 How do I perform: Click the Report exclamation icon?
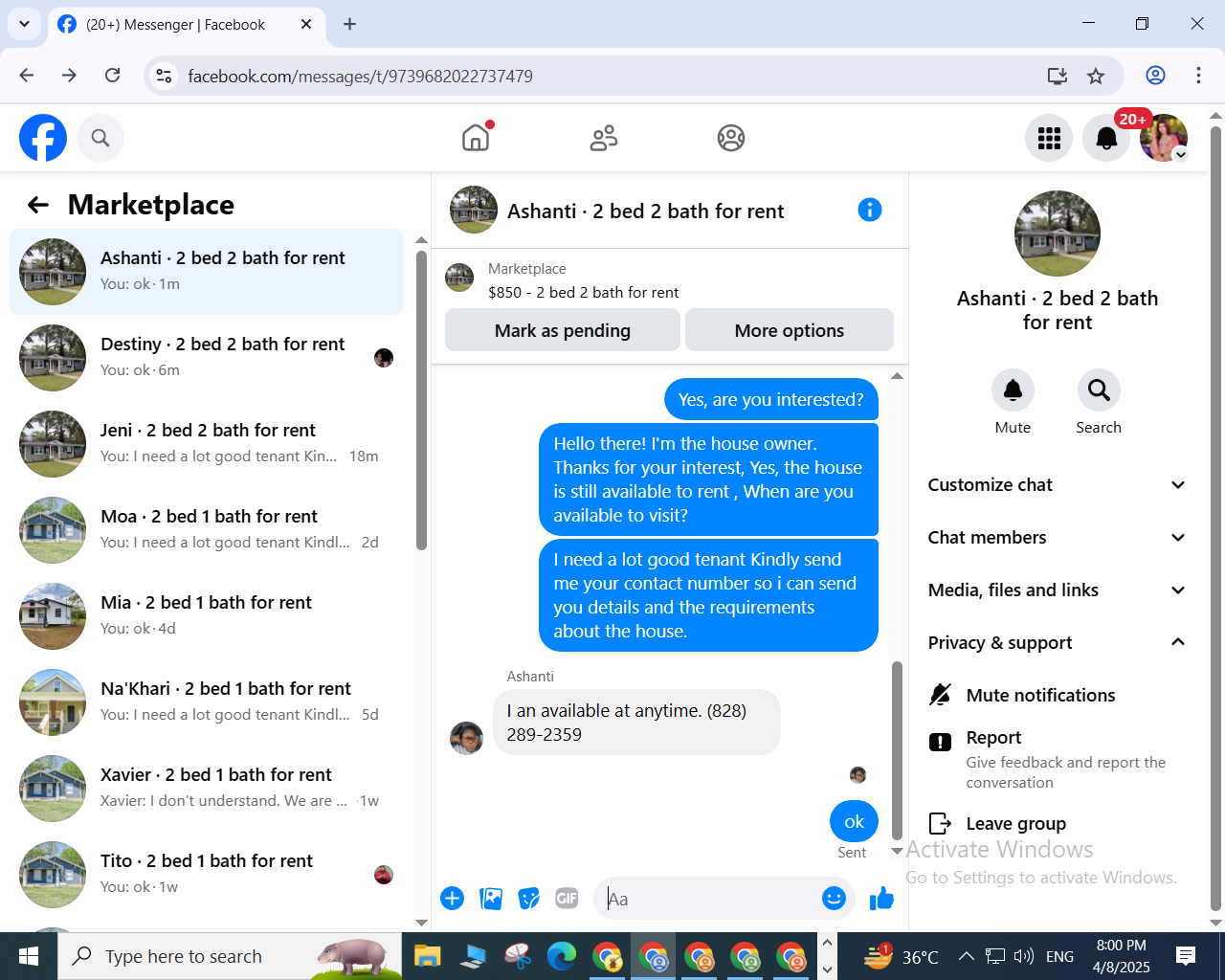941,742
